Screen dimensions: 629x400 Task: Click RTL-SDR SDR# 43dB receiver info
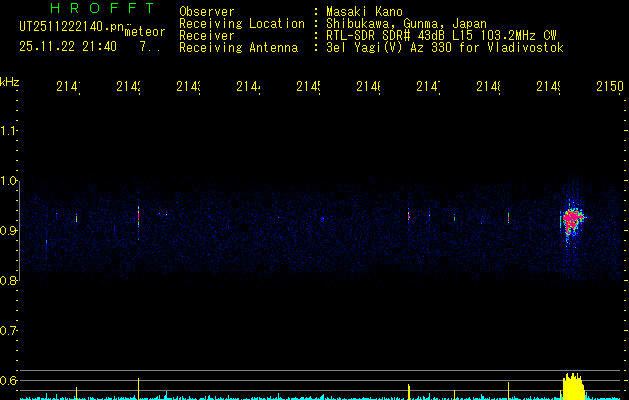[x=441, y=36]
